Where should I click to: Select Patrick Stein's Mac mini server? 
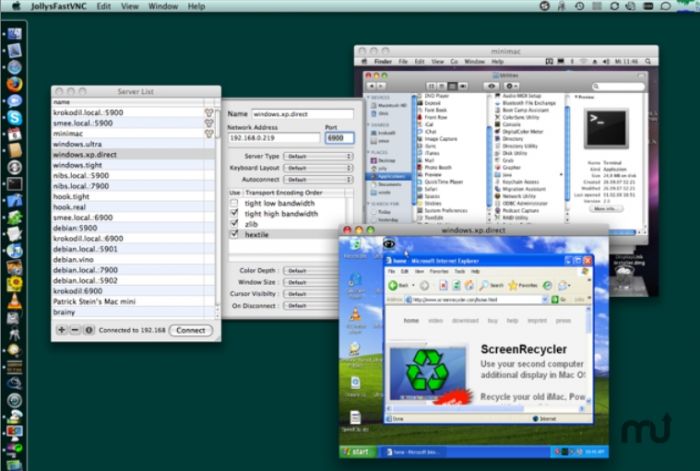[x=133, y=301]
